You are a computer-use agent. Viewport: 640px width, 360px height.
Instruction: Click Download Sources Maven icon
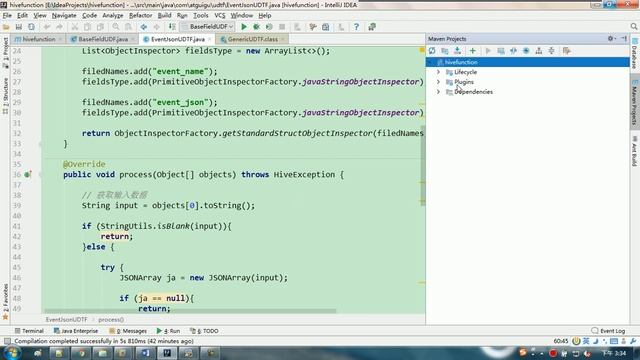[x=458, y=51]
